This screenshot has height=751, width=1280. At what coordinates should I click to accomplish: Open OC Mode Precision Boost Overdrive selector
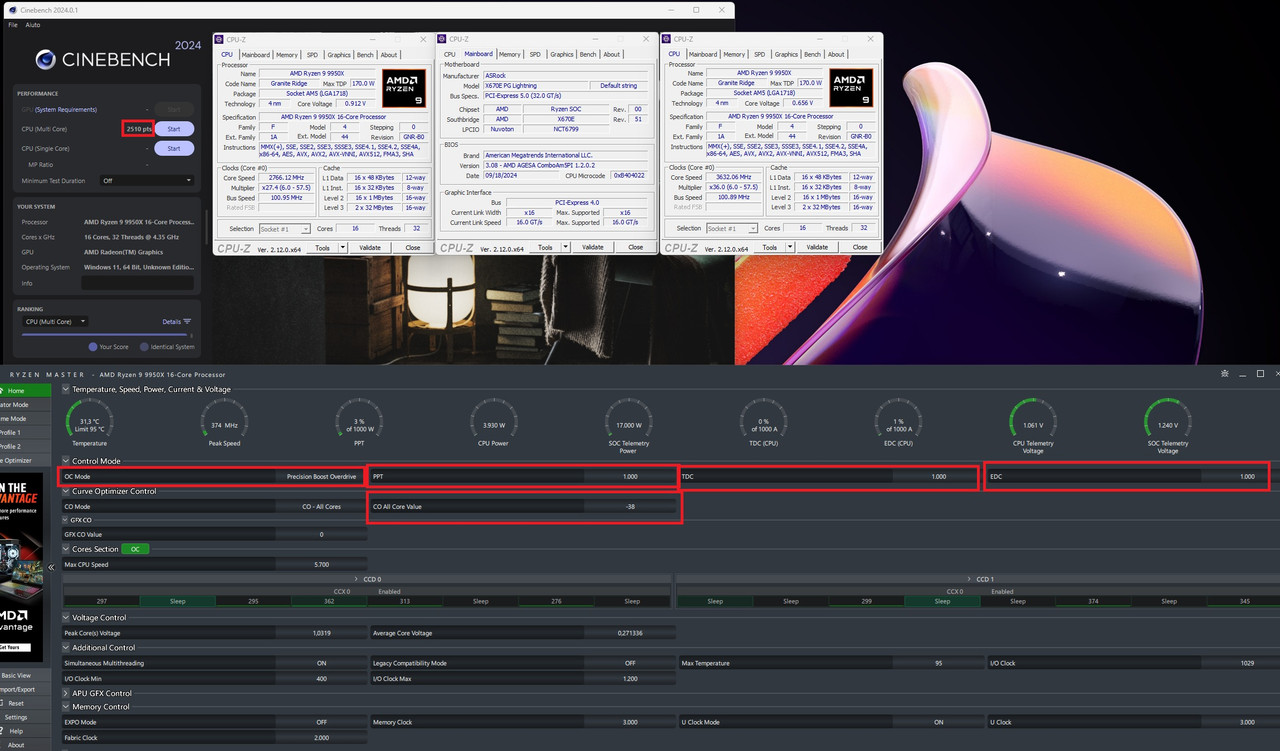321,477
